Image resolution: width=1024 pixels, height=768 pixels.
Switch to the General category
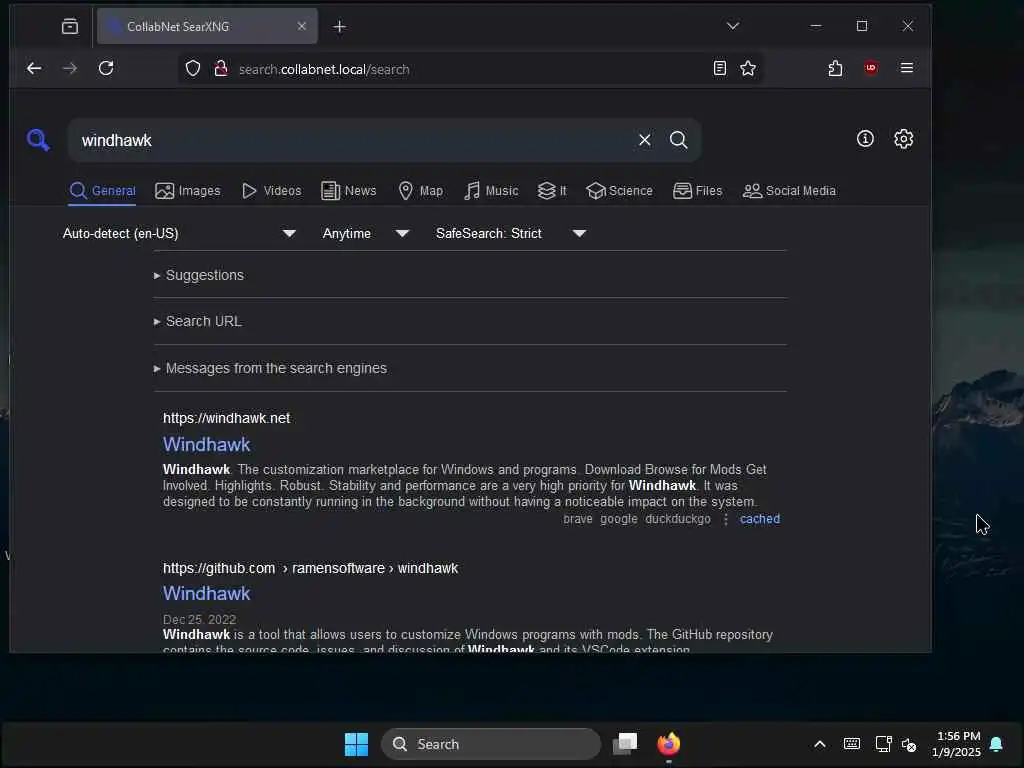tap(103, 191)
